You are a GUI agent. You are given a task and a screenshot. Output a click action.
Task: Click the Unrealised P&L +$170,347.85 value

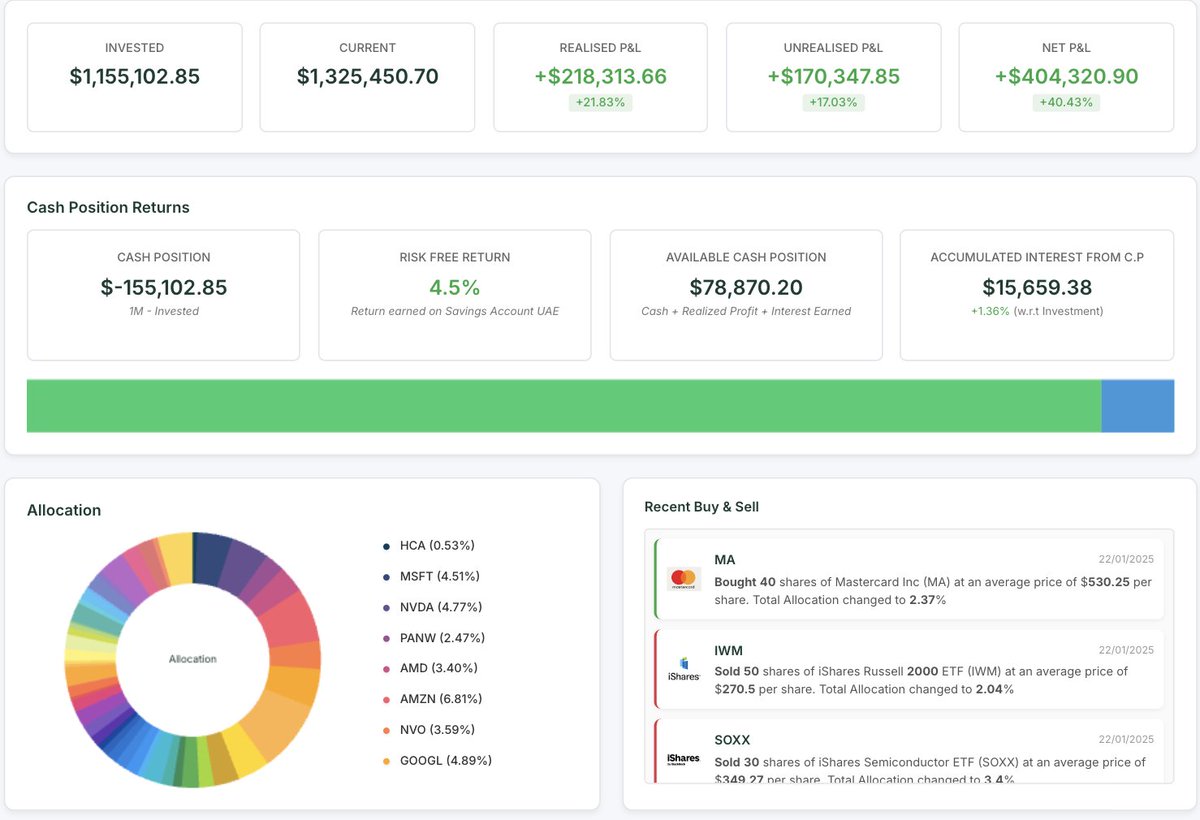point(834,77)
